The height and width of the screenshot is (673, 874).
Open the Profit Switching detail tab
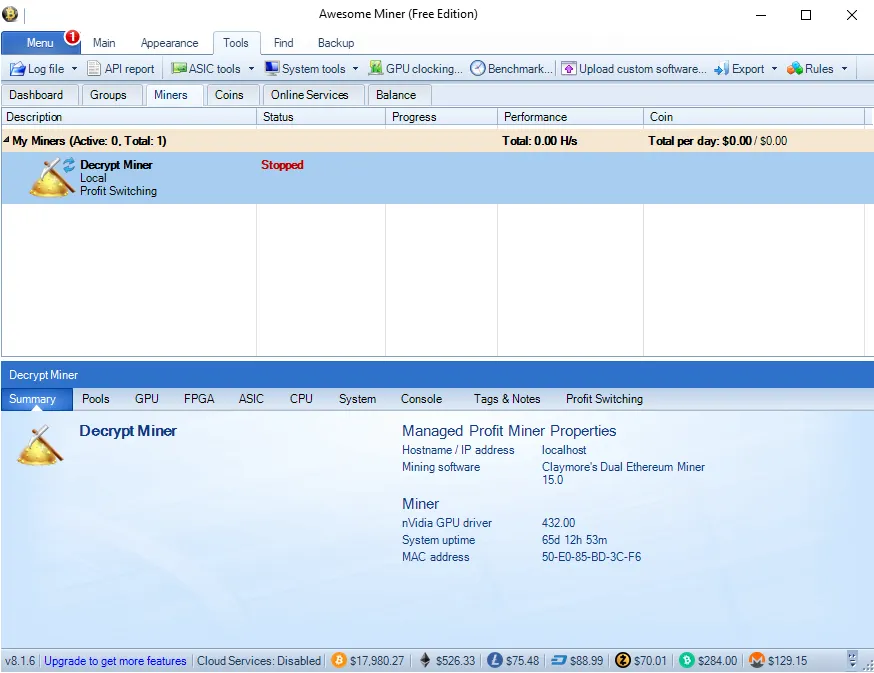pyautogui.click(x=604, y=399)
